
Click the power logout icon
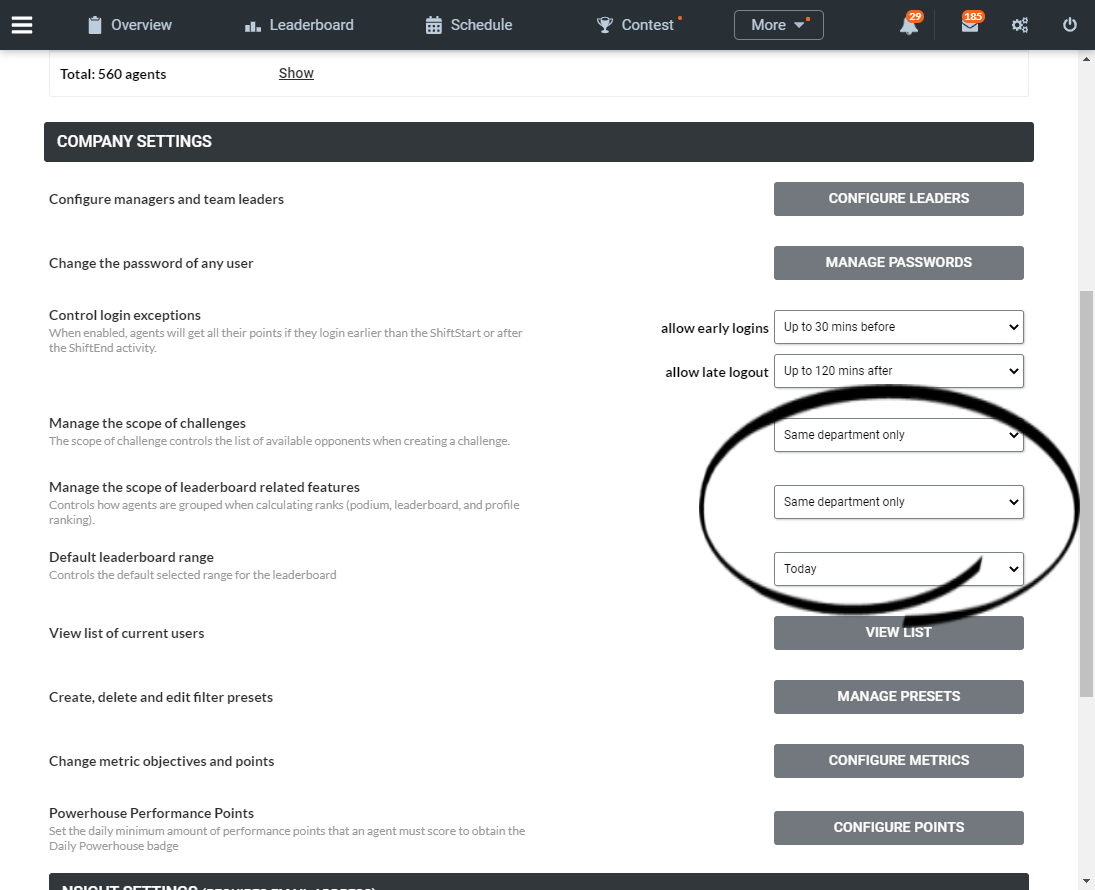(1070, 25)
